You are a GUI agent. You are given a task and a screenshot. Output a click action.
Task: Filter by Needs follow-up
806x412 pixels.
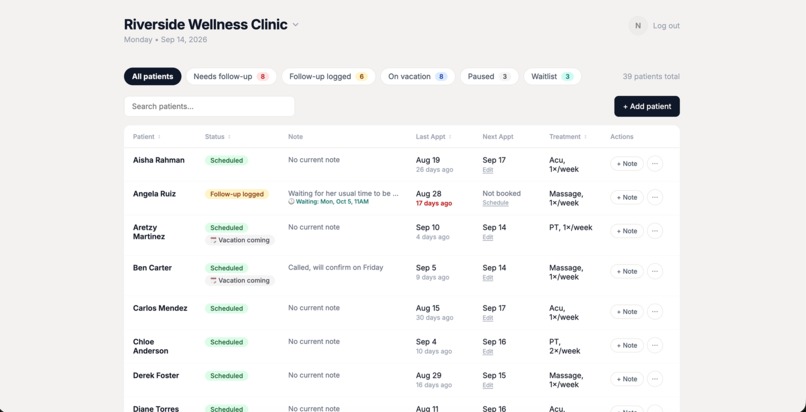pyautogui.click(x=231, y=77)
